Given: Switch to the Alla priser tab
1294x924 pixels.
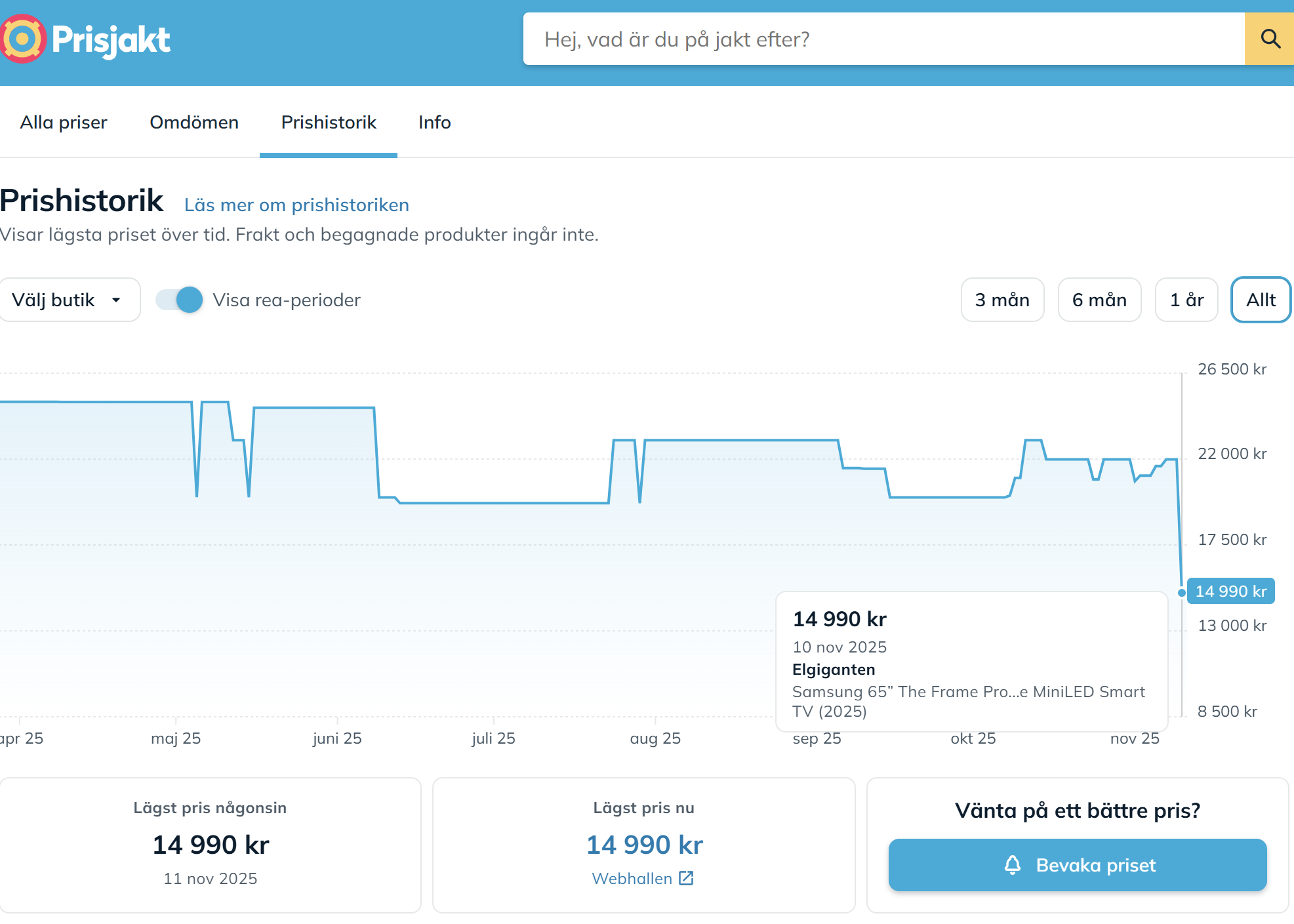Looking at the screenshot, I should tap(64, 123).
